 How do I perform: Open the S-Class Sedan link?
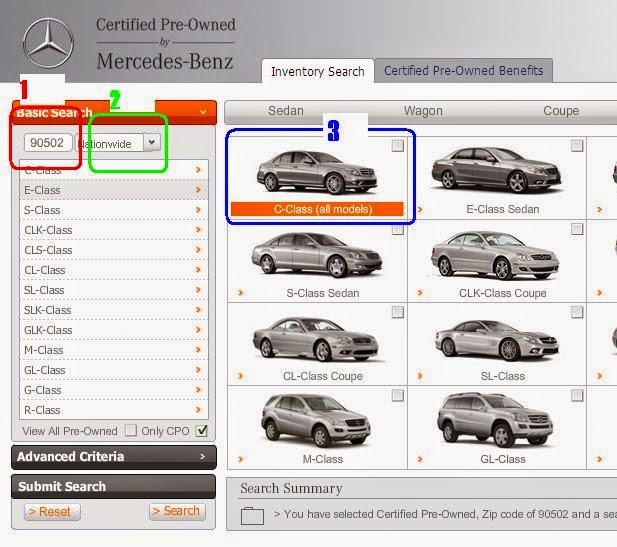(x=323, y=293)
